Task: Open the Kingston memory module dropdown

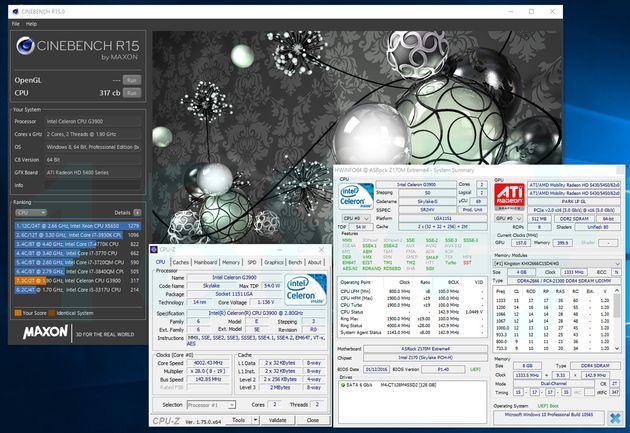Action: click(x=557, y=264)
